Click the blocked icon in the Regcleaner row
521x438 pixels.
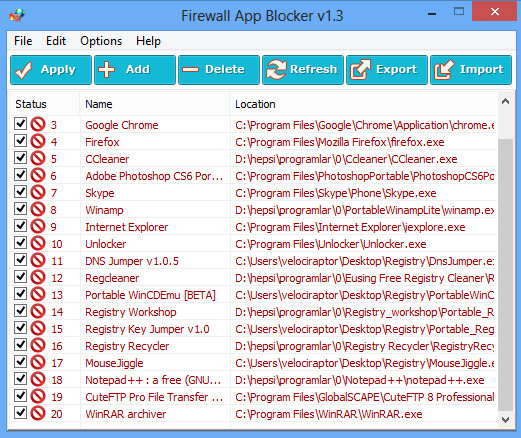pyautogui.click(x=38, y=278)
